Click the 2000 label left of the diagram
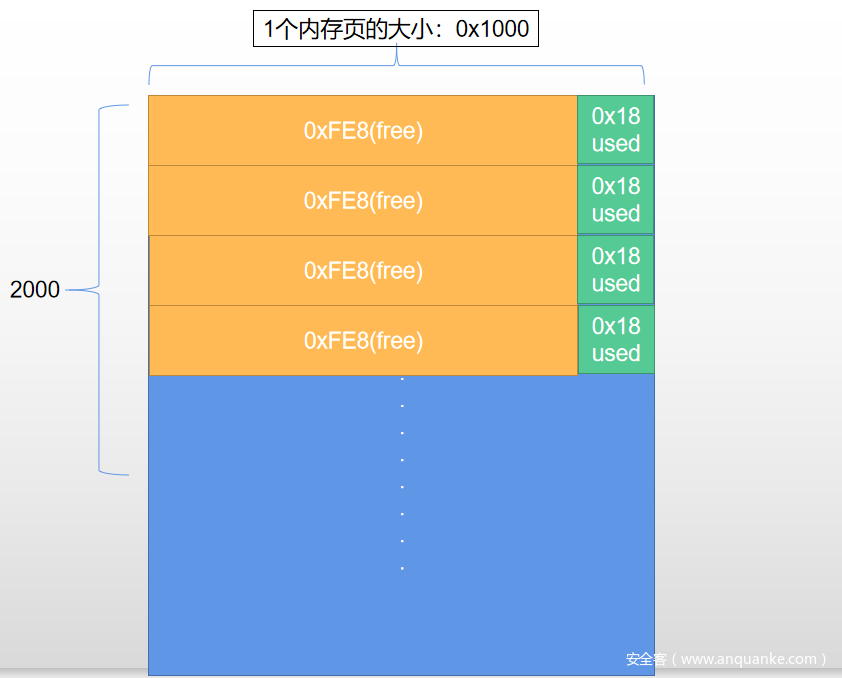This screenshot has height=678, width=842. (x=35, y=290)
